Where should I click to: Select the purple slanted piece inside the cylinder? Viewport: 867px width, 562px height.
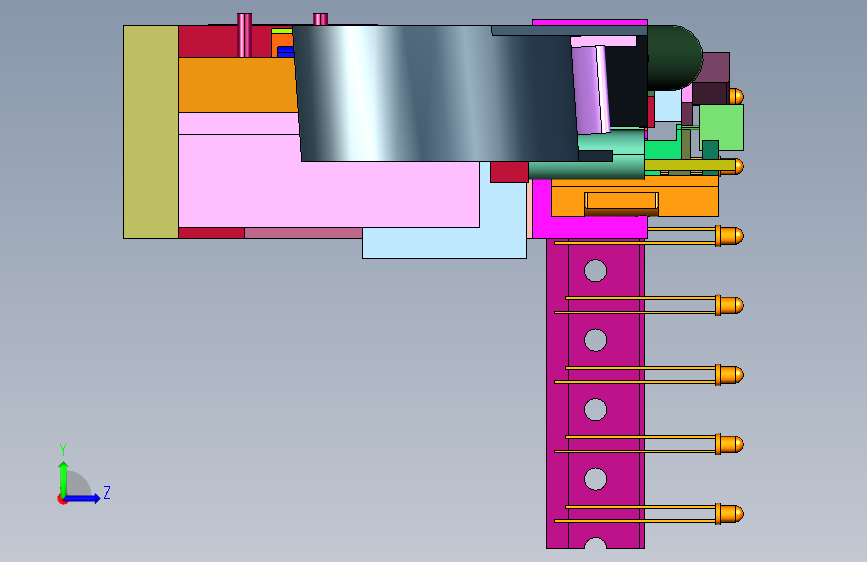pos(590,91)
